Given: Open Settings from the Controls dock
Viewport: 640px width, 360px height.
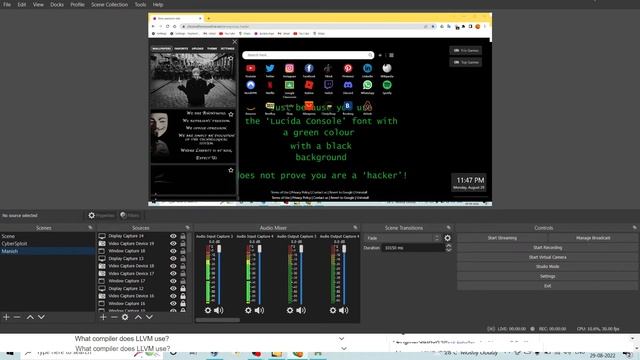Looking at the screenshot, I should click(547, 277).
